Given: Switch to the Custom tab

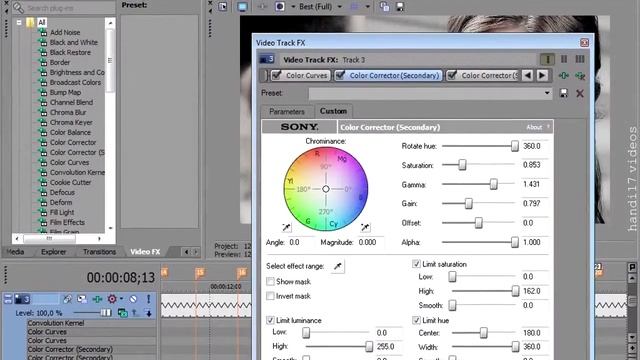Looking at the screenshot, I should pyautogui.click(x=333, y=111).
